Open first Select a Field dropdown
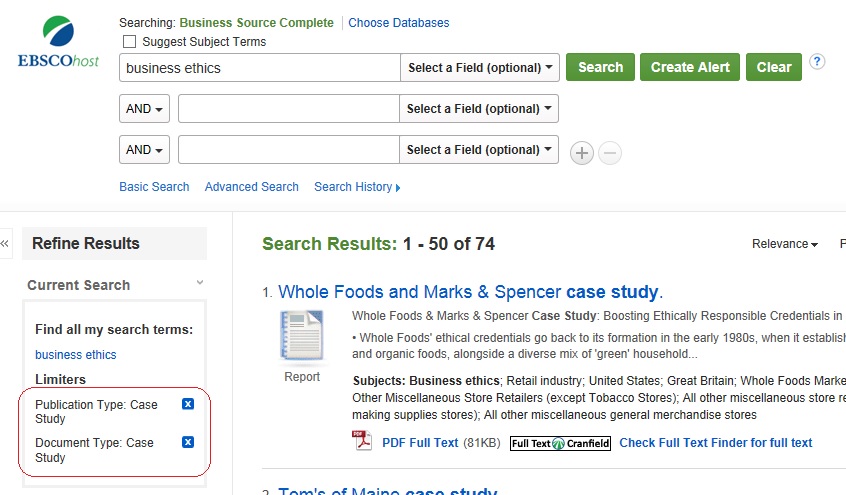 click(480, 68)
